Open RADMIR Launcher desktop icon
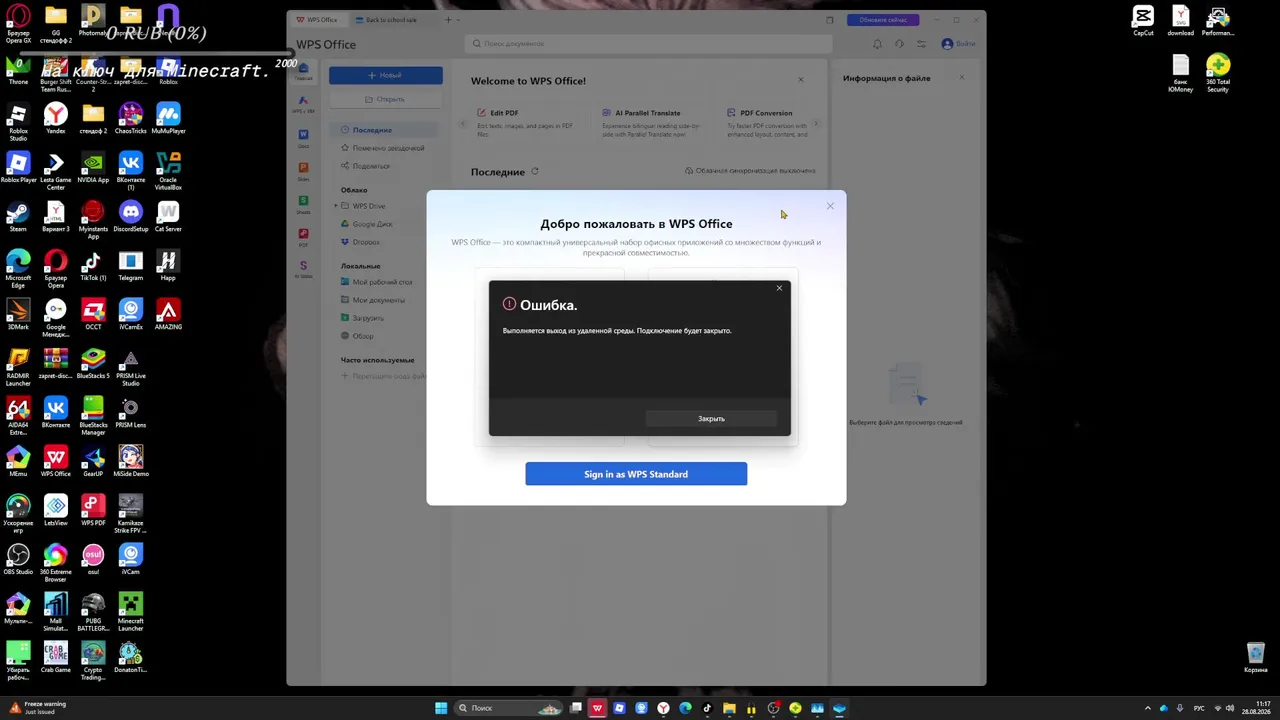Screen dimensions: 1280x720 (18, 364)
